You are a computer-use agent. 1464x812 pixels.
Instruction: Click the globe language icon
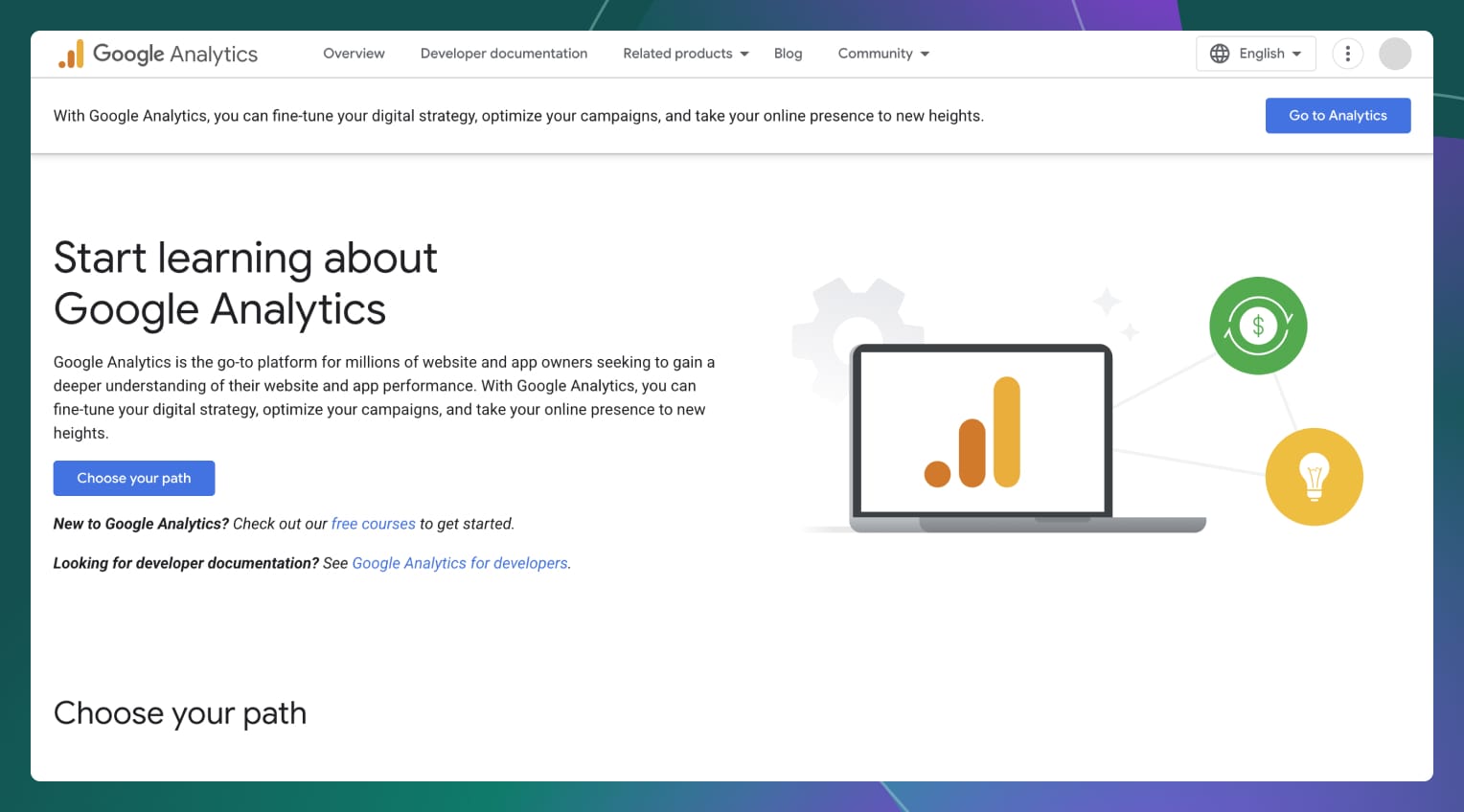[1220, 54]
